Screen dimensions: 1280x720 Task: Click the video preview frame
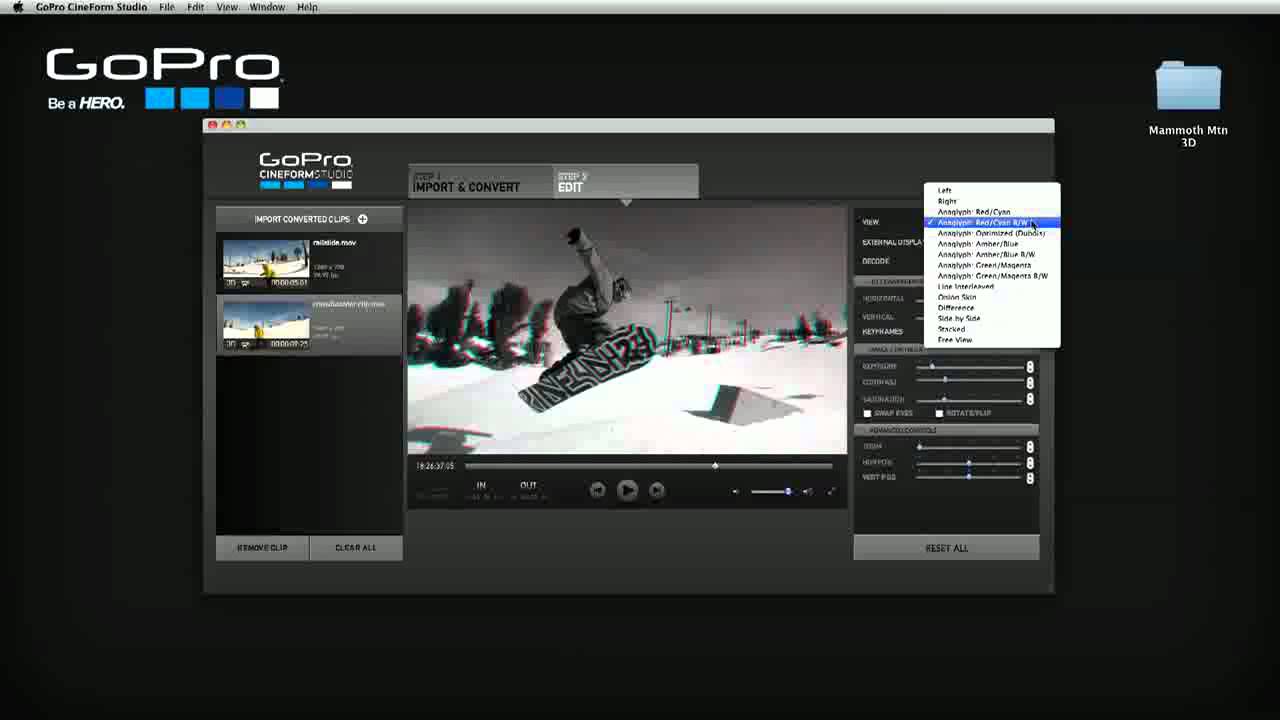tap(627, 331)
